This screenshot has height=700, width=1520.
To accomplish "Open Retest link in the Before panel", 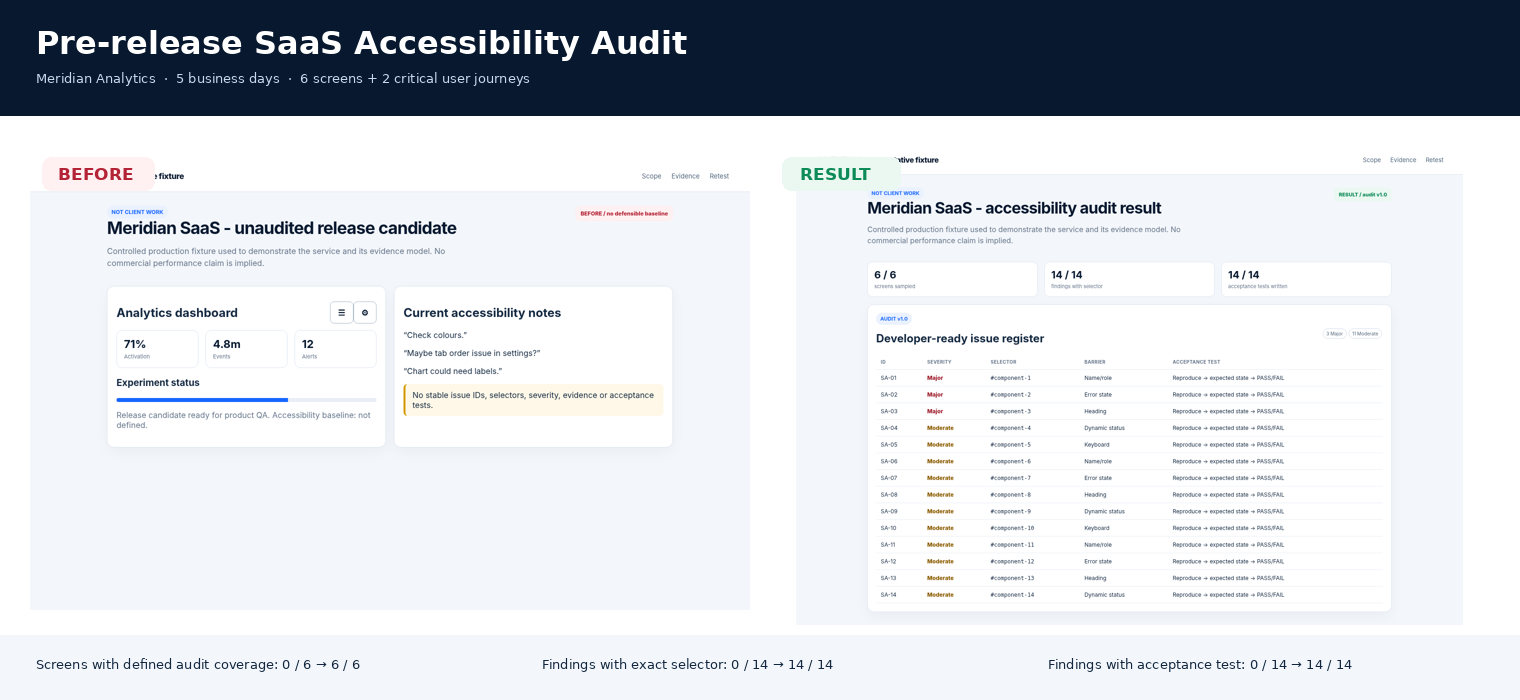I will (x=720, y=176).
